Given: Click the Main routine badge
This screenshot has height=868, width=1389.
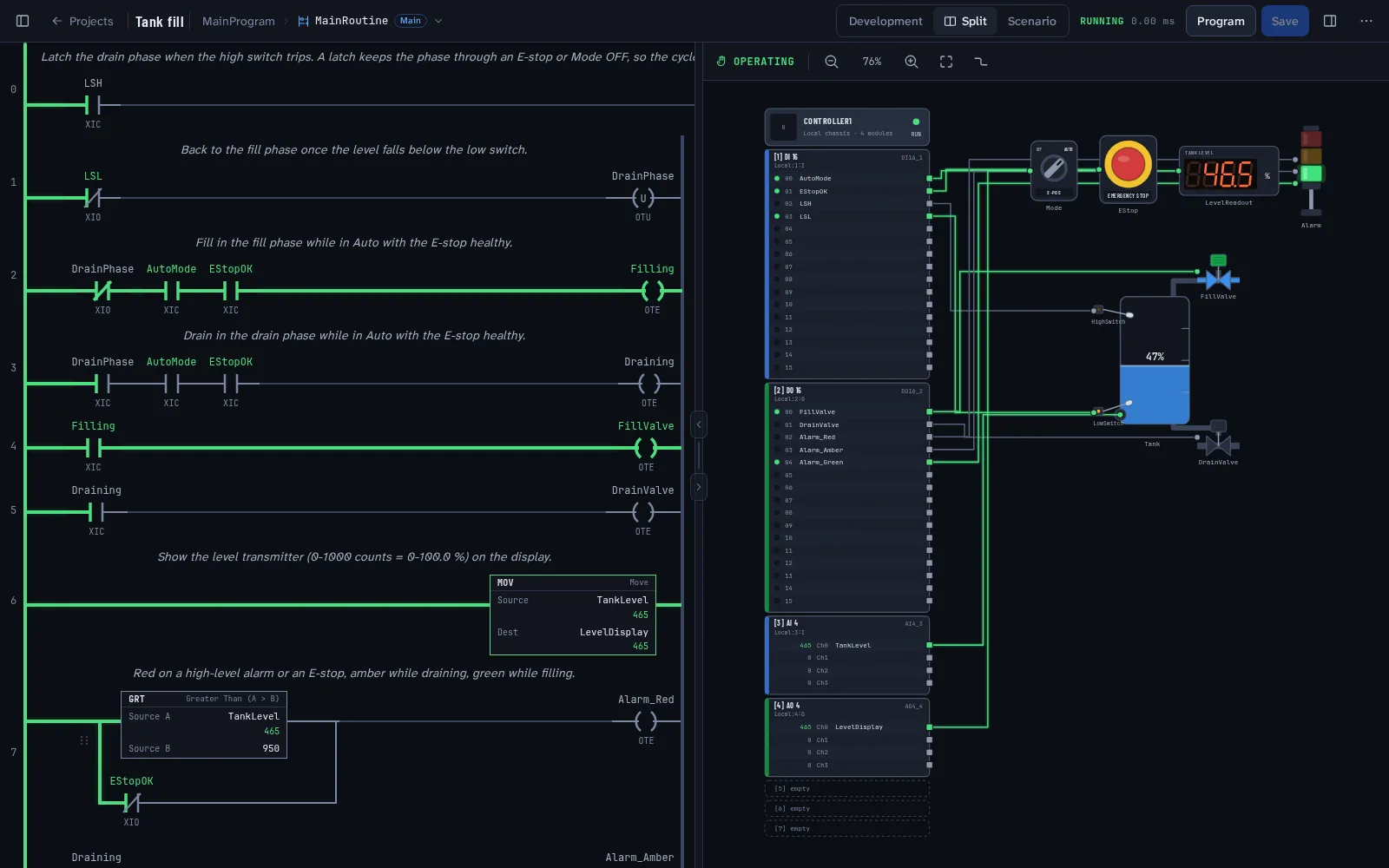Looking at the screenshot, I should coord(411,21).
